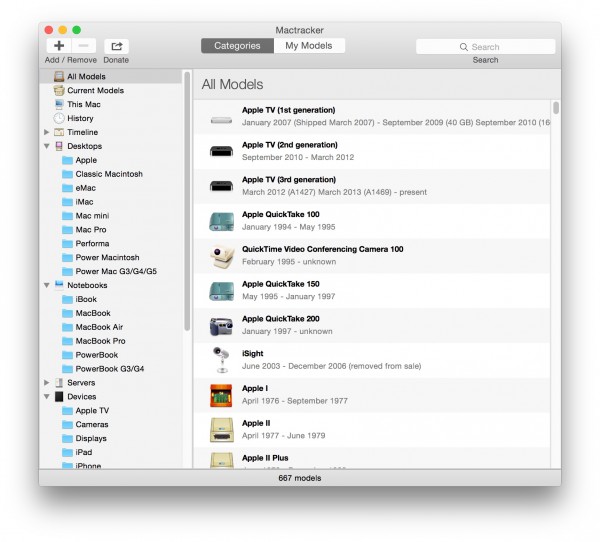Select the Desktops category icon
Image resolution: width=600 pixels, height=542 pixels.
[59, 146]
